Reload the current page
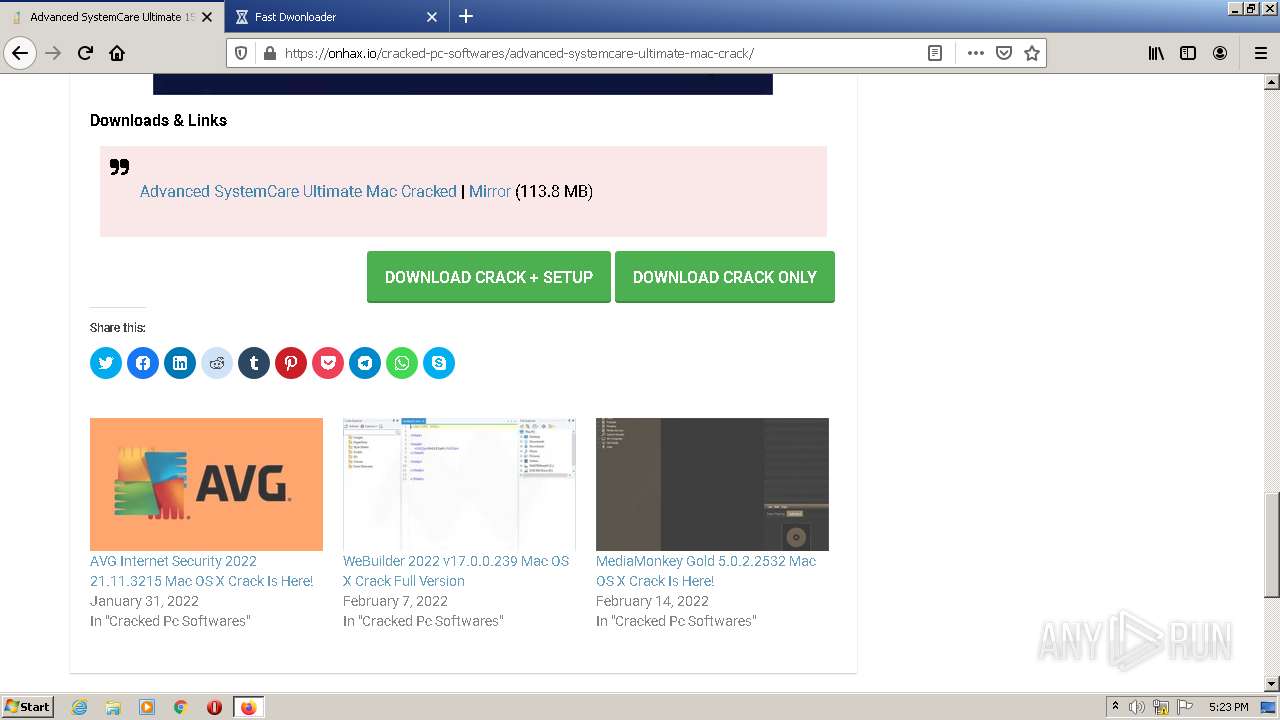Image resolution: width=1280 pixels, height=720 pixels. pos(85,53)
